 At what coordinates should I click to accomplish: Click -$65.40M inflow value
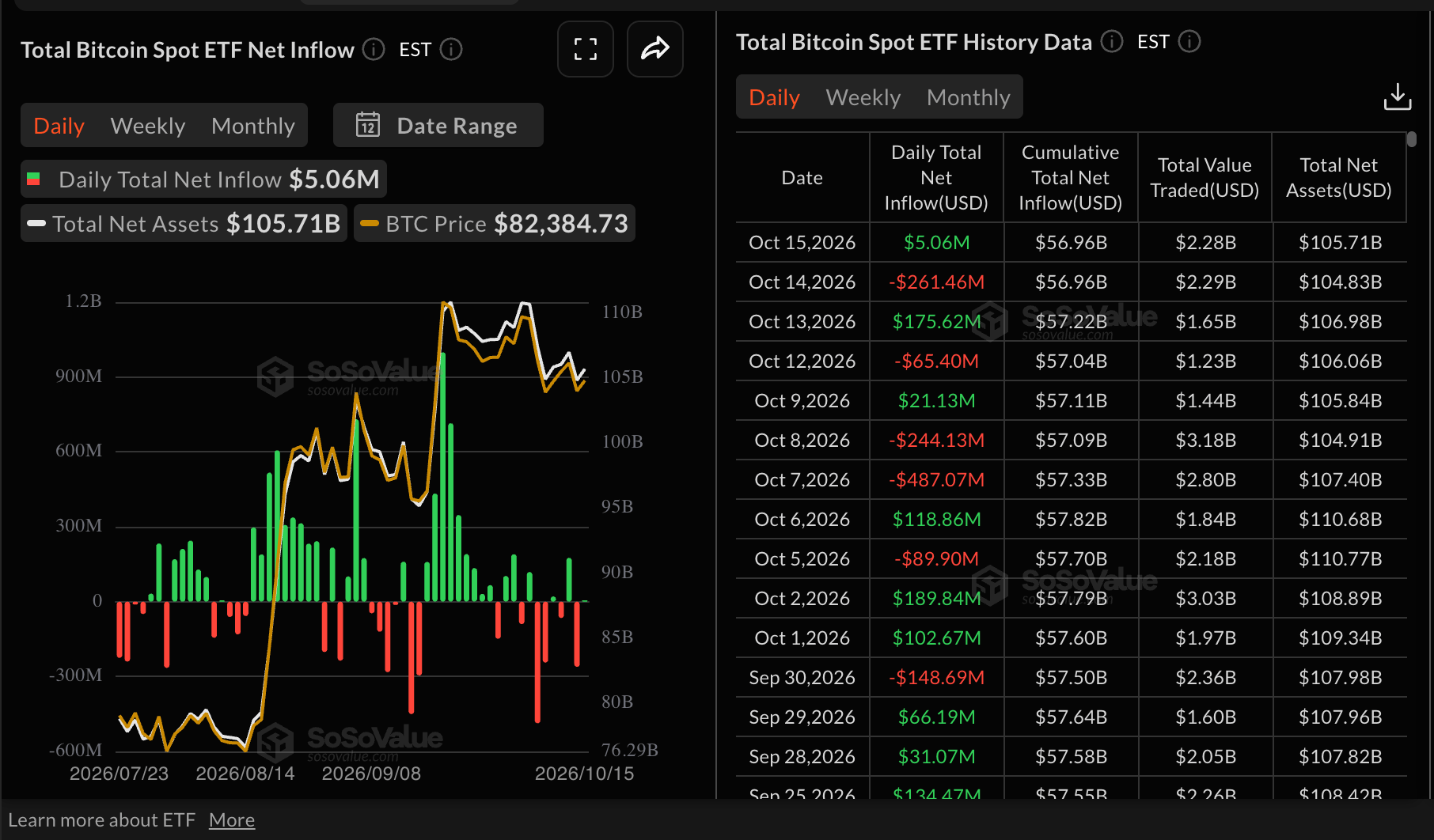pos(936,361)
